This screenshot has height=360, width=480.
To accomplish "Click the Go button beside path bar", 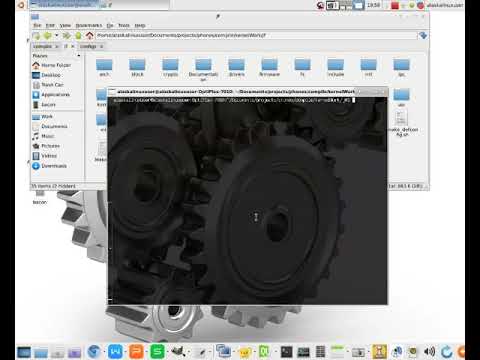I will (423, 35).
